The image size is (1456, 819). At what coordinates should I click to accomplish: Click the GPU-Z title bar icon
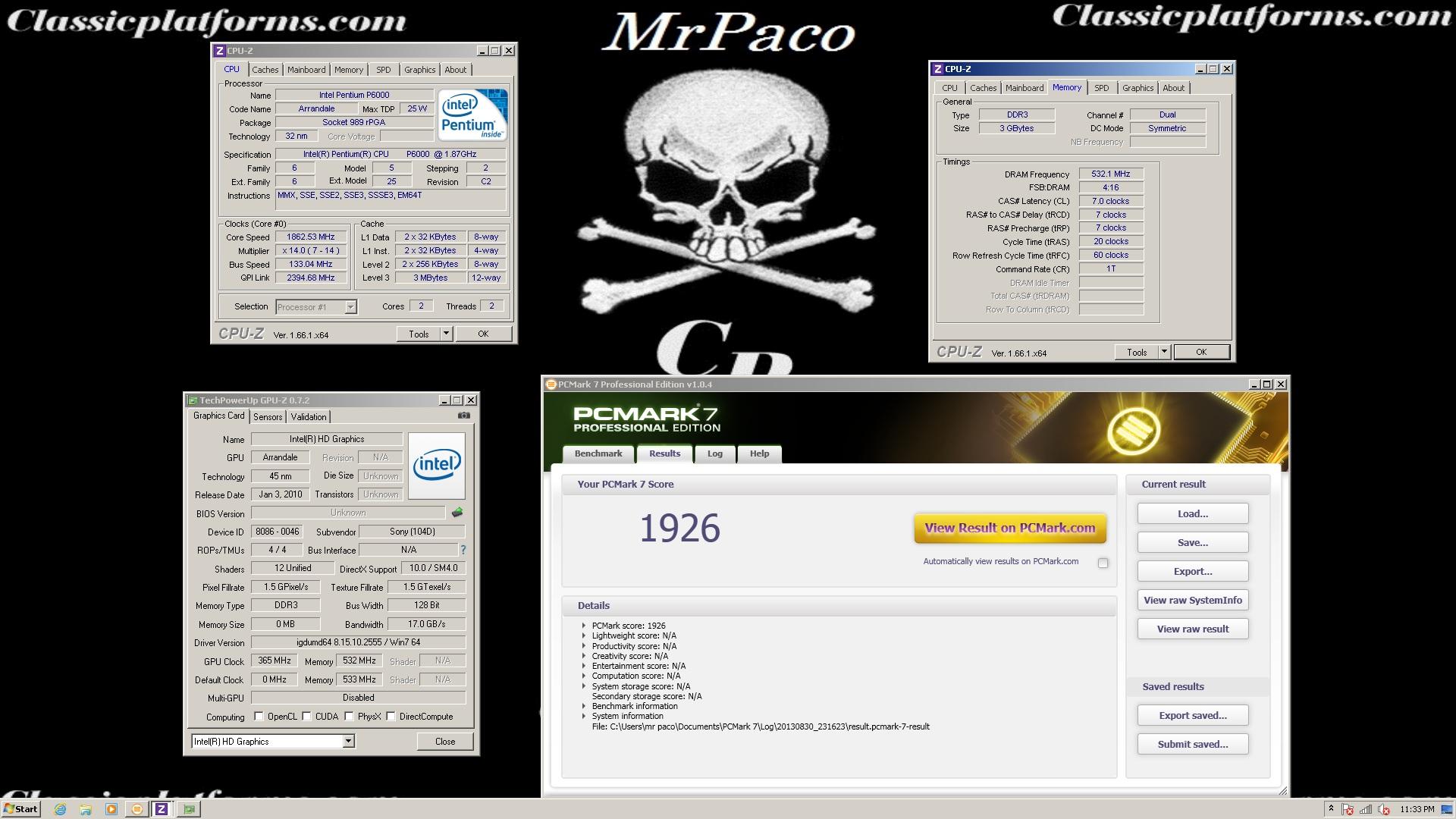pos(193,400)
